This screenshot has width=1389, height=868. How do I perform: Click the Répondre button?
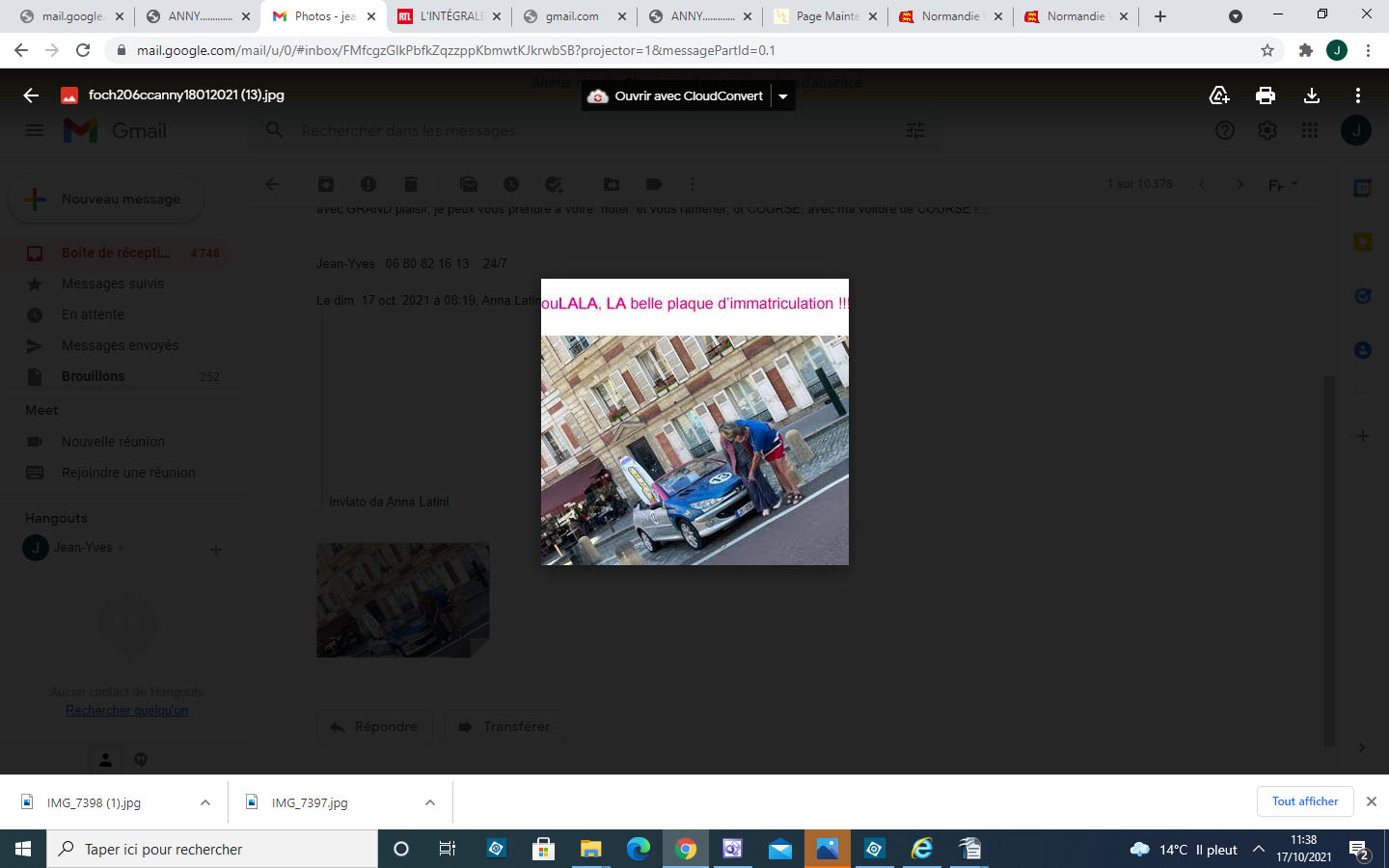pos(374,726)
